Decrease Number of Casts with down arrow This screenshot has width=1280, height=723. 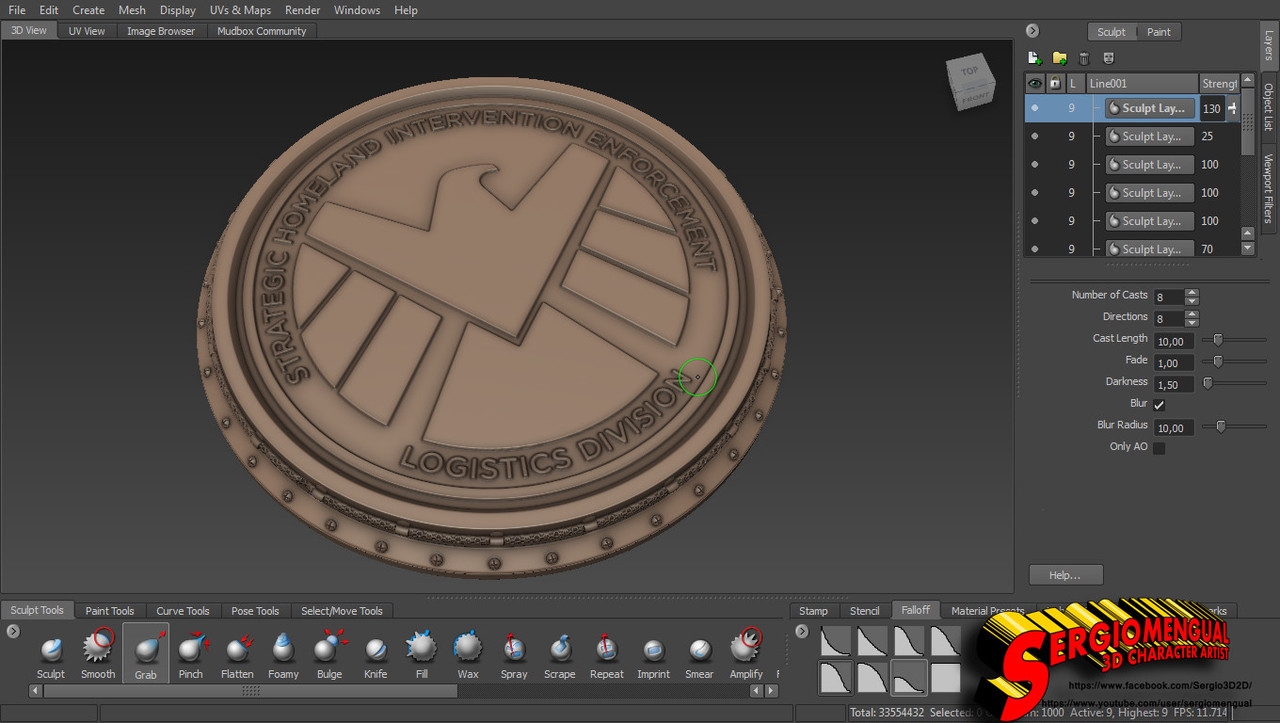[1191, 301]
